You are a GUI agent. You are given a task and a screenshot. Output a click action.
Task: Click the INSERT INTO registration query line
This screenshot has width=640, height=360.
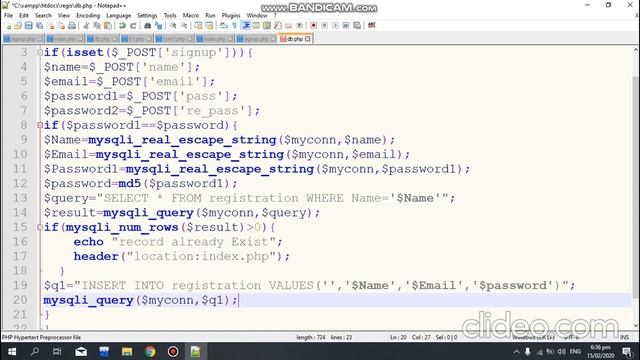tap(309, 285)
